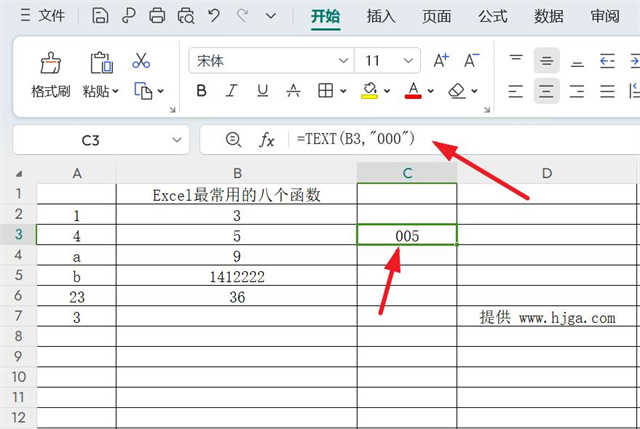Screen dimensions: 640x429
Task: Expand fill color dropdown arrow
Action: click(387, 91)
